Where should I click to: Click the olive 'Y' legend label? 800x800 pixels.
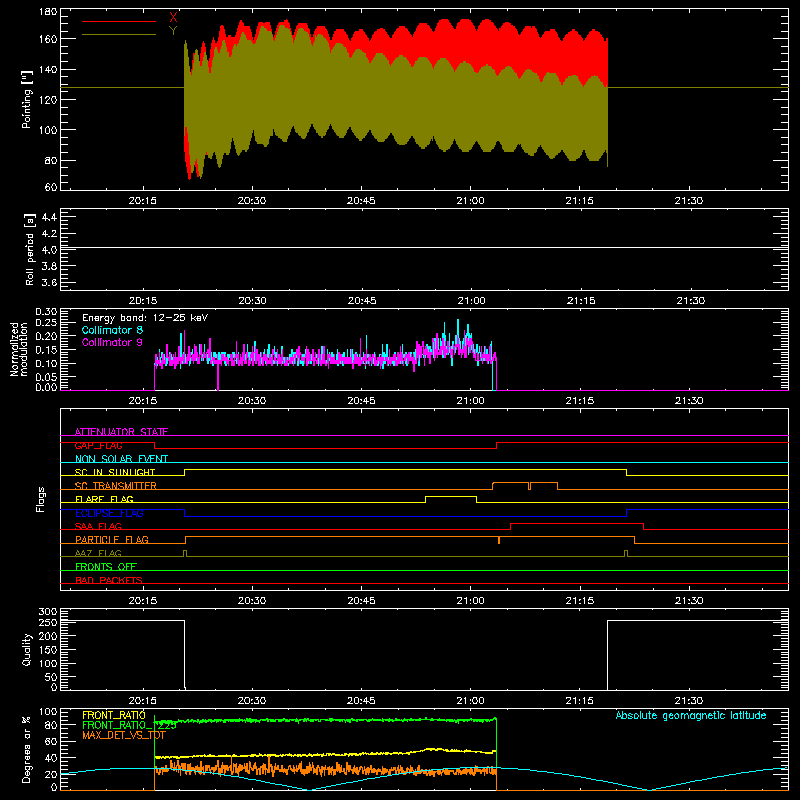pos(173,31)
